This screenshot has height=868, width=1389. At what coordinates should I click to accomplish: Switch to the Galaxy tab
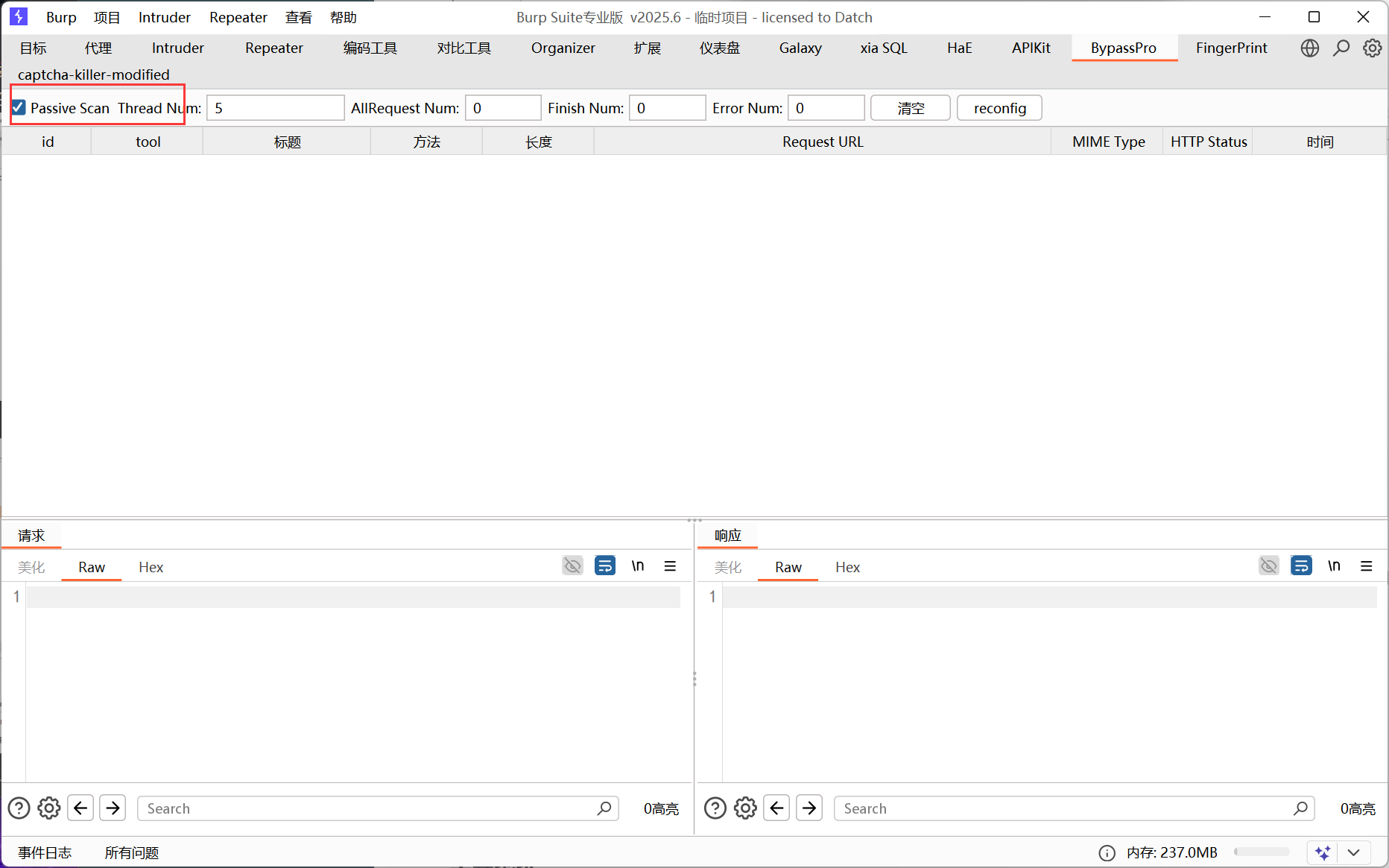point(800,48)
